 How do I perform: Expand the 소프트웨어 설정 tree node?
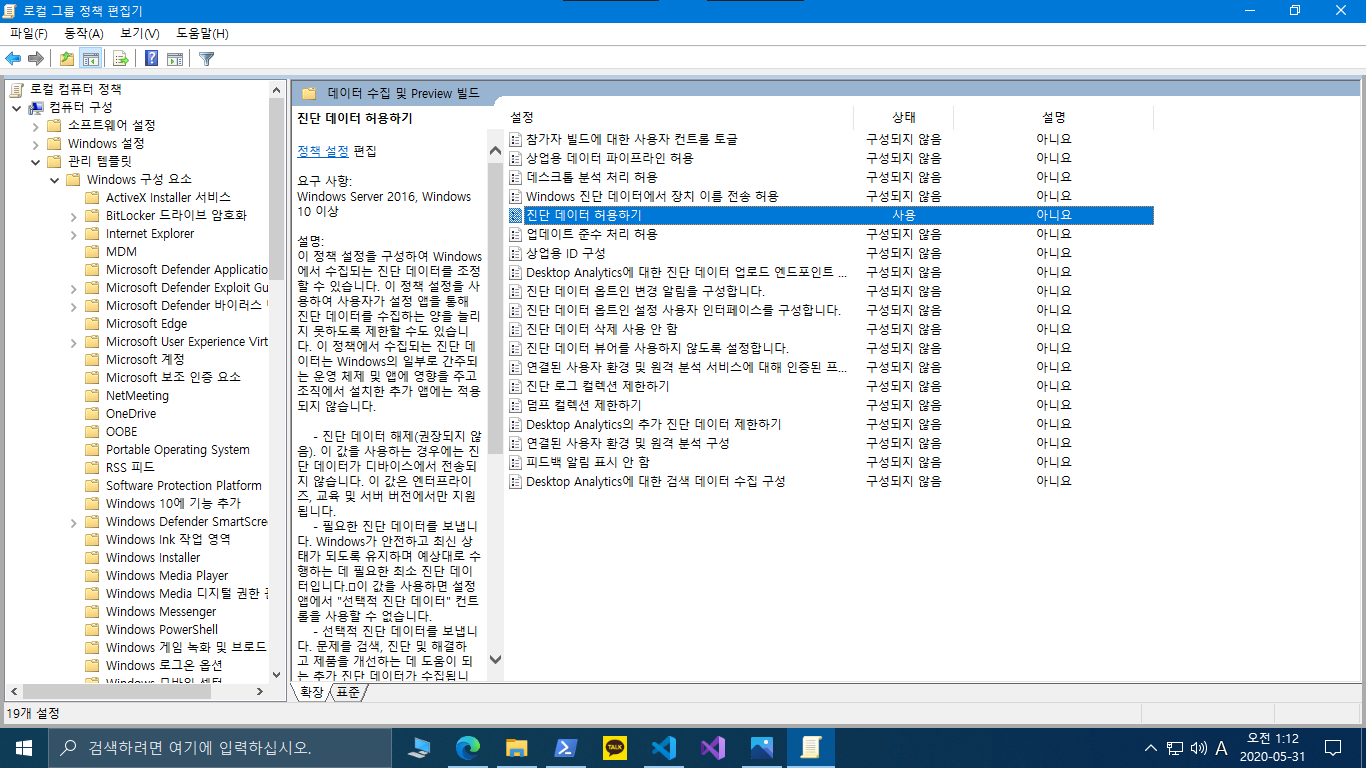coord(36,125)
